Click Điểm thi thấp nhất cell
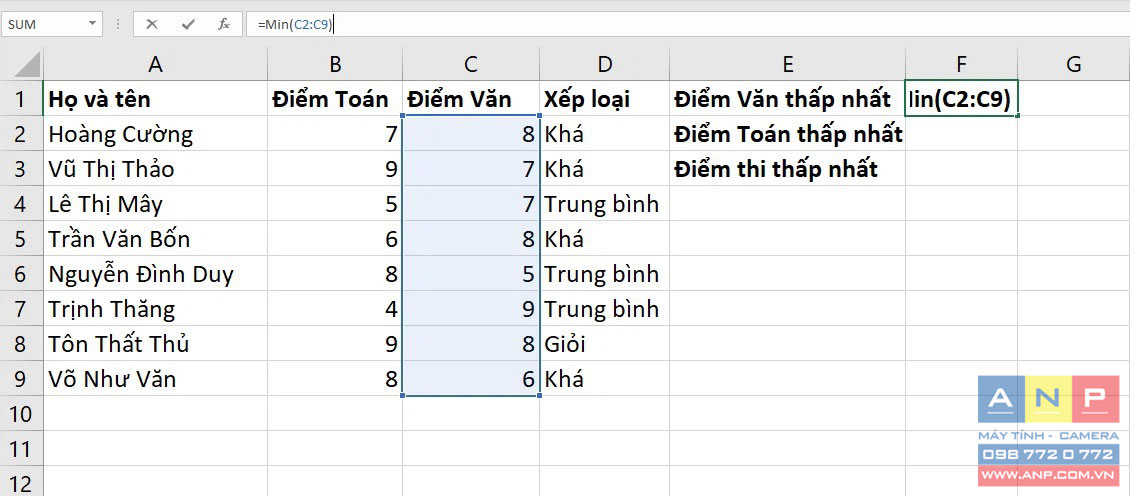 (x=776, y=169)
